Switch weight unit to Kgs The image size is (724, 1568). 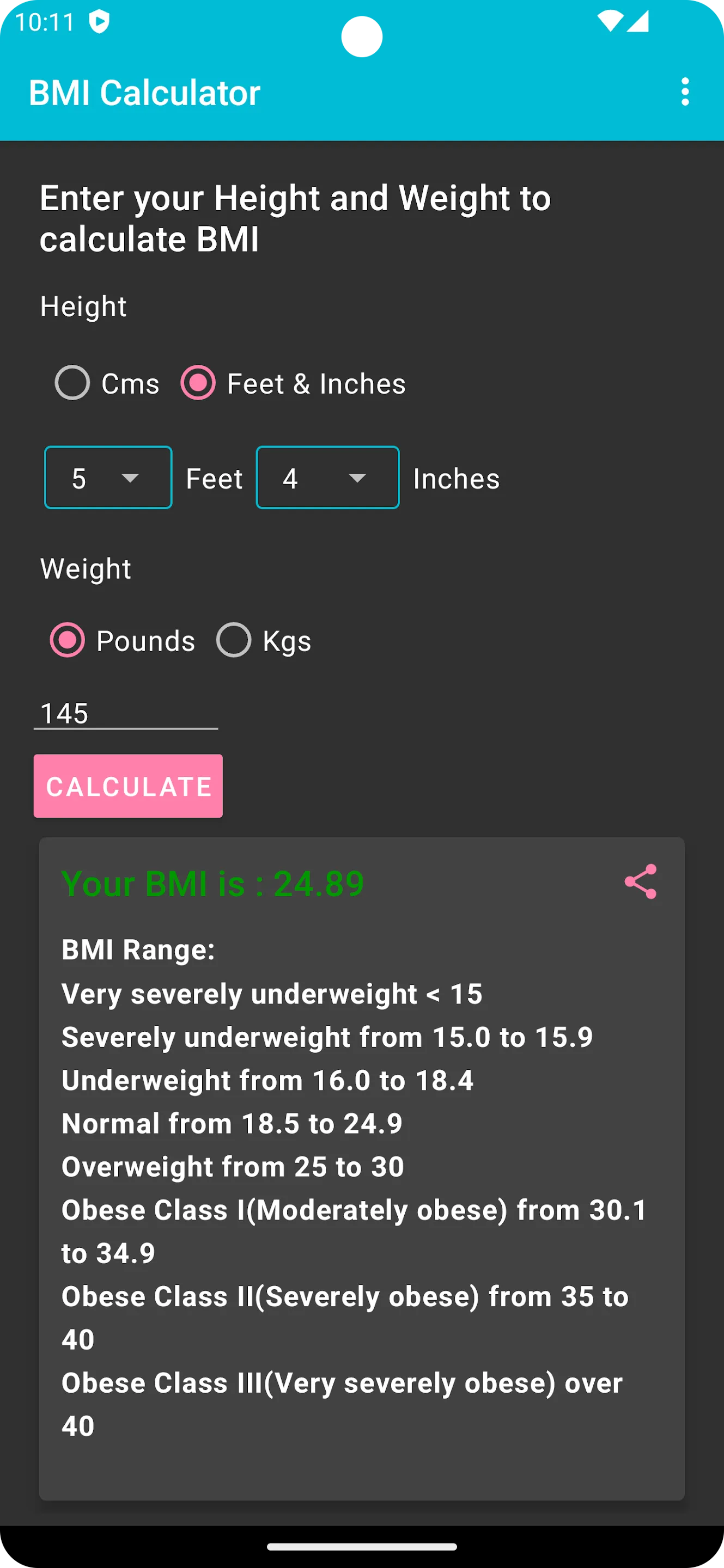[233, 640]
